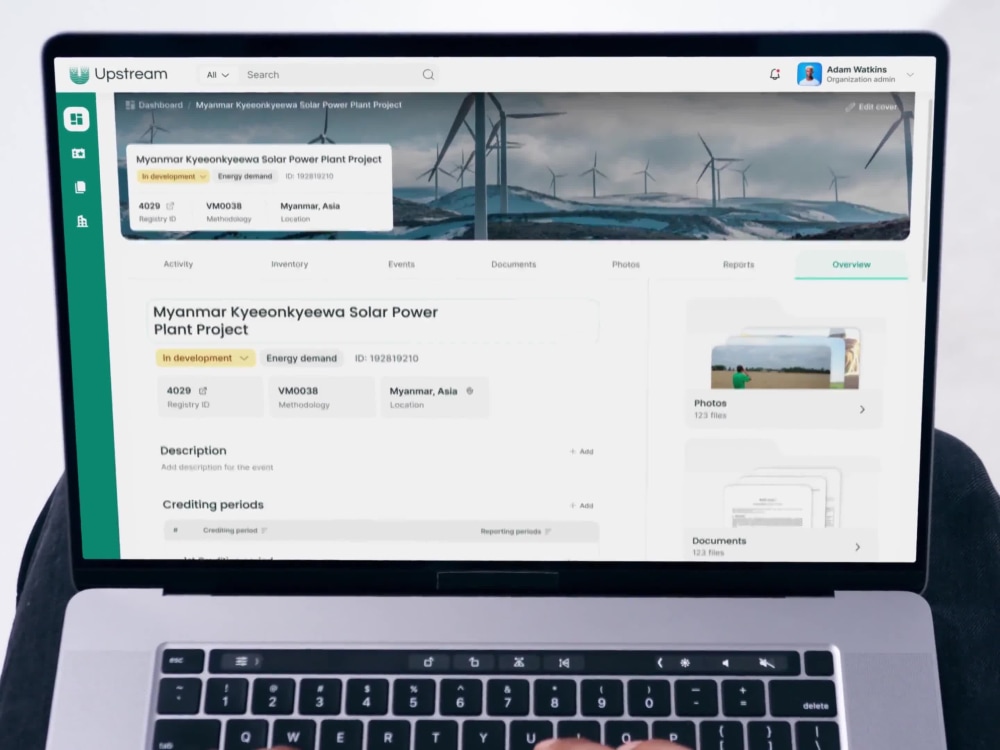Viewport: 1000px width, 750px height.
Task: Switch to the Photos tab
Action: (x=626, y=264)
